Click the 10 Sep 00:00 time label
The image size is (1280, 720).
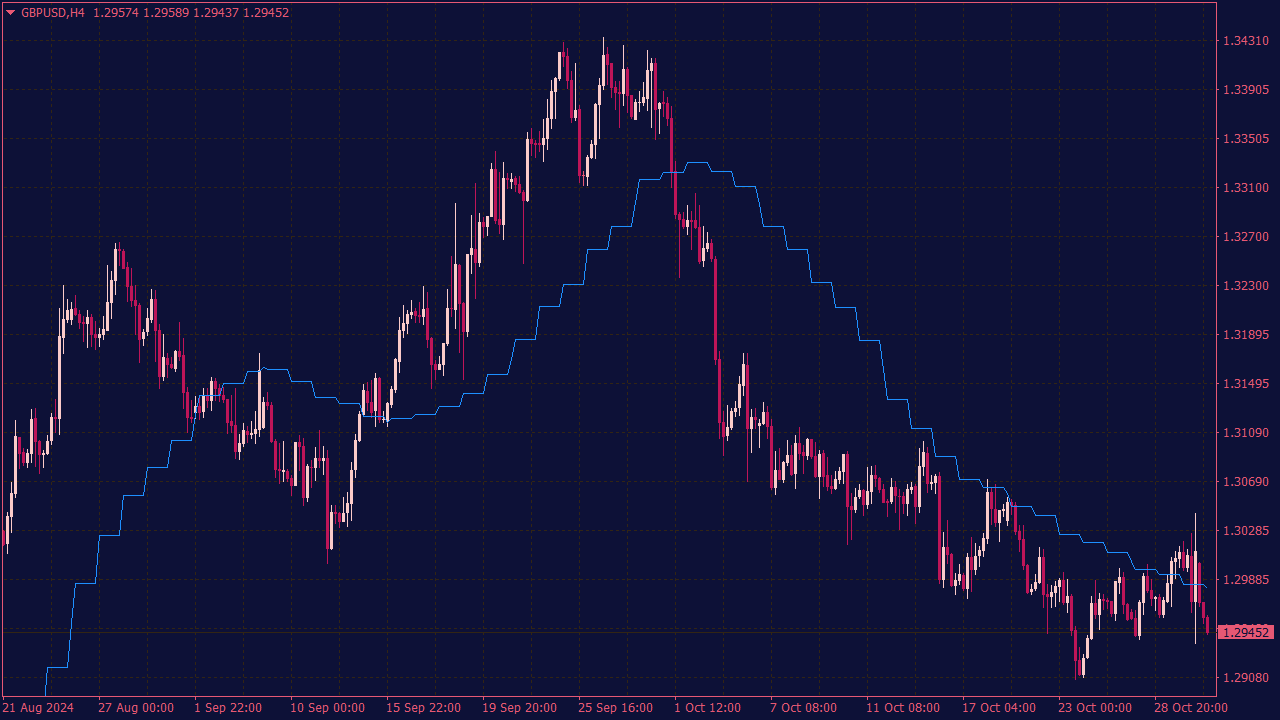[327, 708]
